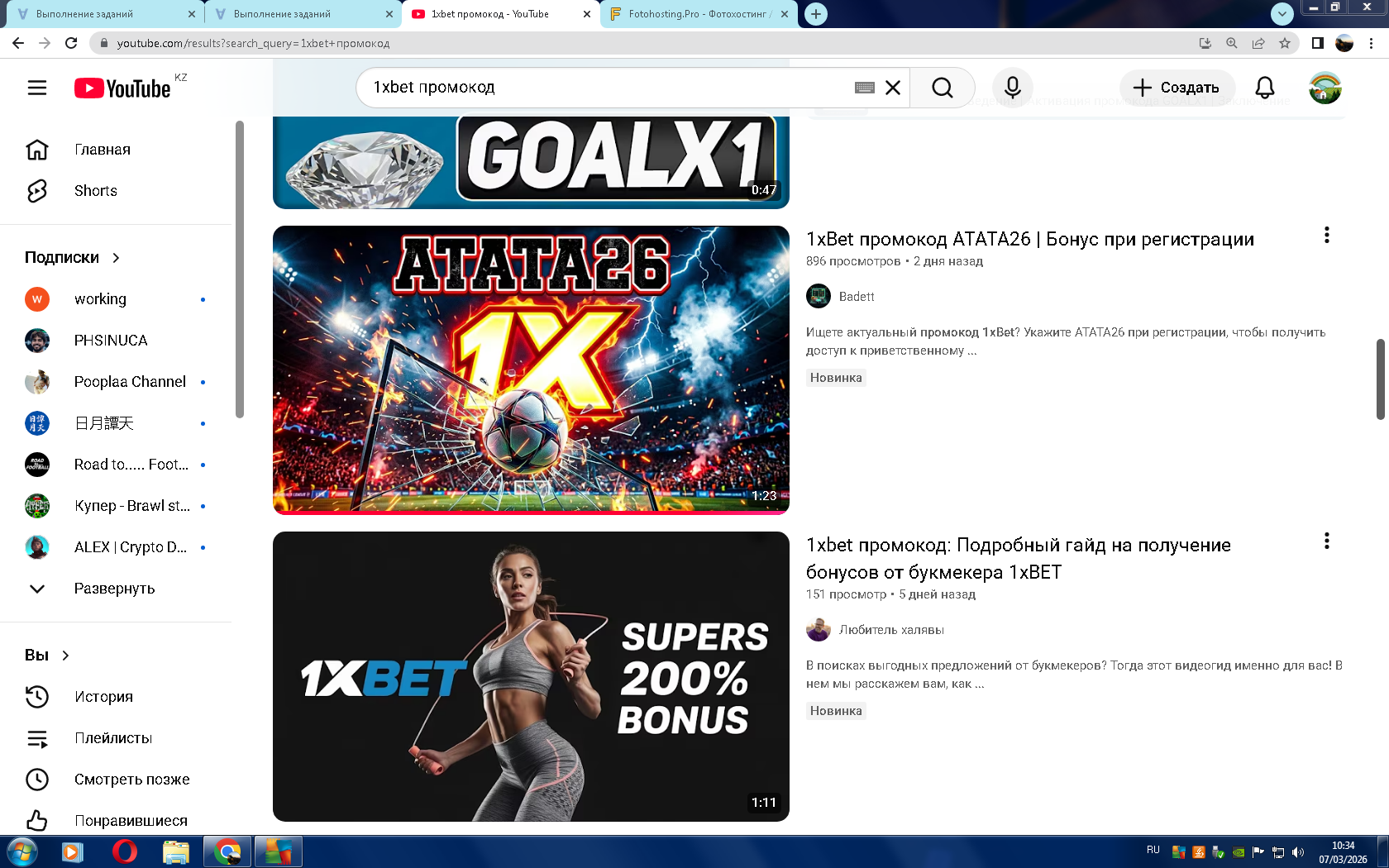
Task: Play the ATATA26 video thumbnail
Action: (531, 370)
